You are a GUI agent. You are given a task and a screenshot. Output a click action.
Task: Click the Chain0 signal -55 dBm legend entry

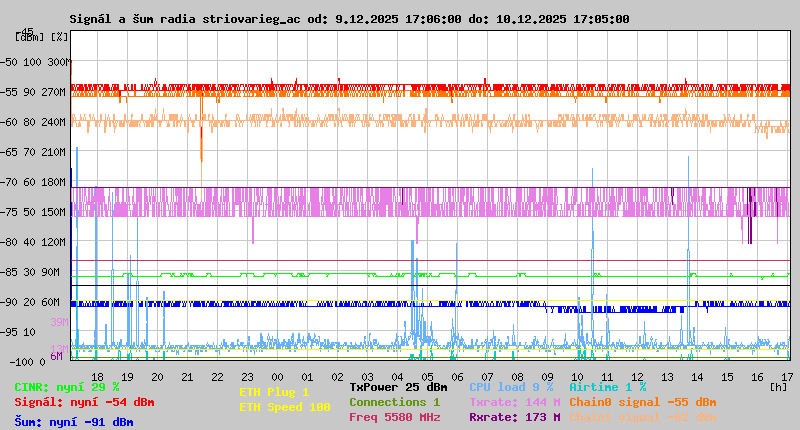[x=642, y=402]
